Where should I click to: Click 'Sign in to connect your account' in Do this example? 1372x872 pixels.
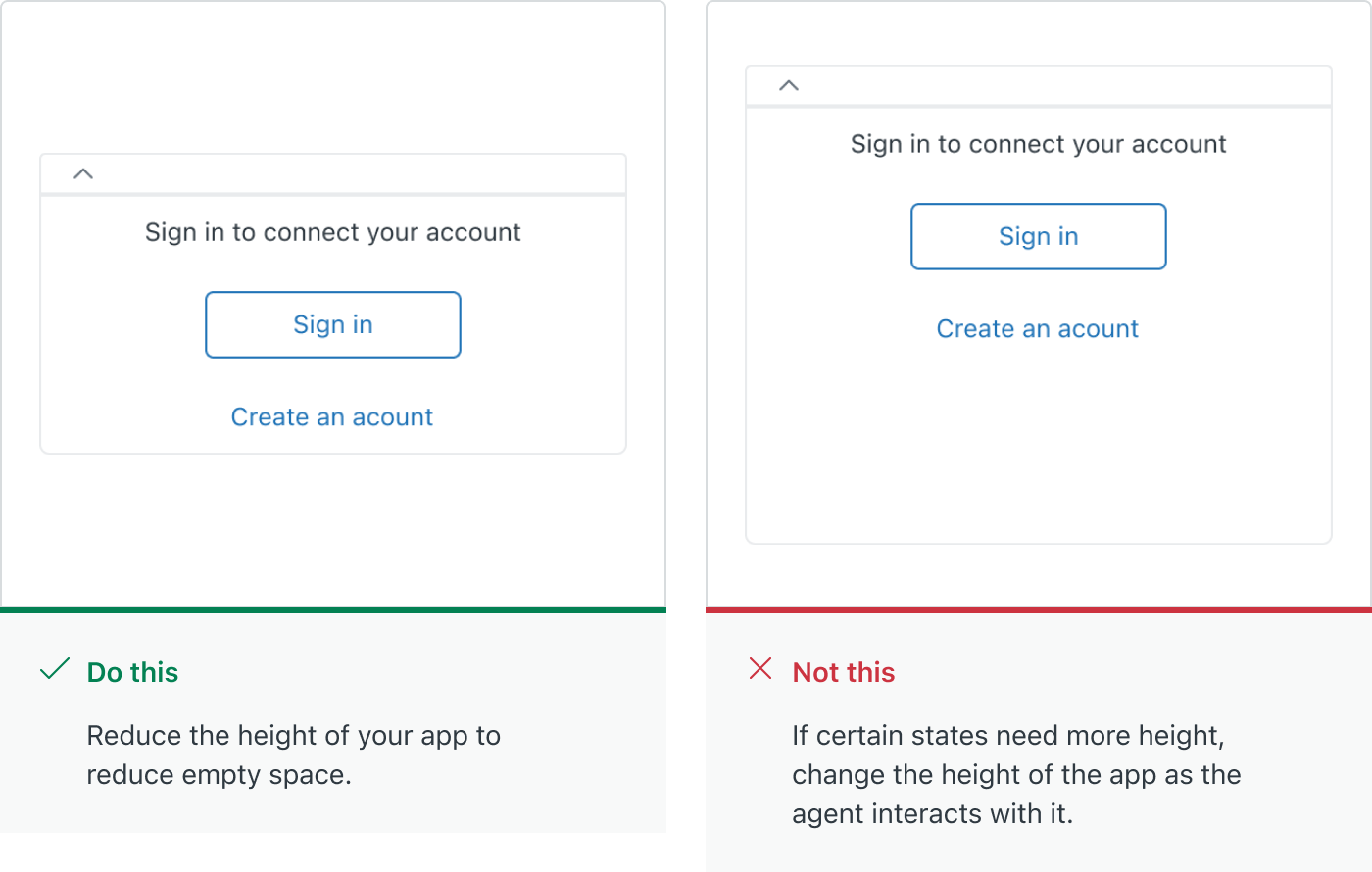pos(333,232)
